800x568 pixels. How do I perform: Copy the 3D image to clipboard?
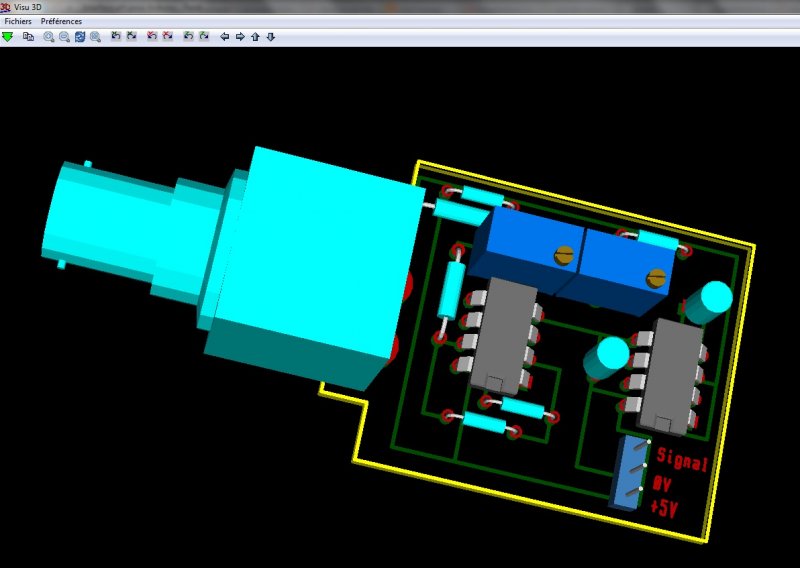29,37
